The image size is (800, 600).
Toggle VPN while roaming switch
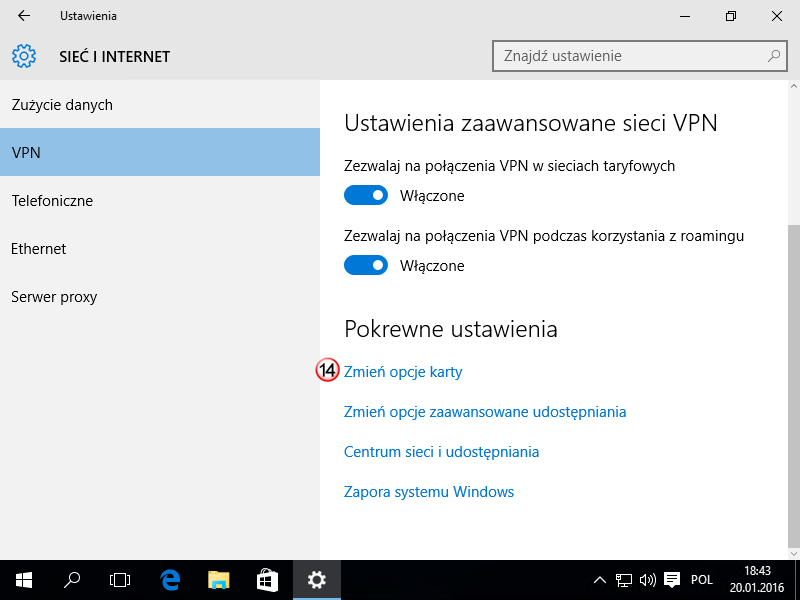click(x=366, y=265)
